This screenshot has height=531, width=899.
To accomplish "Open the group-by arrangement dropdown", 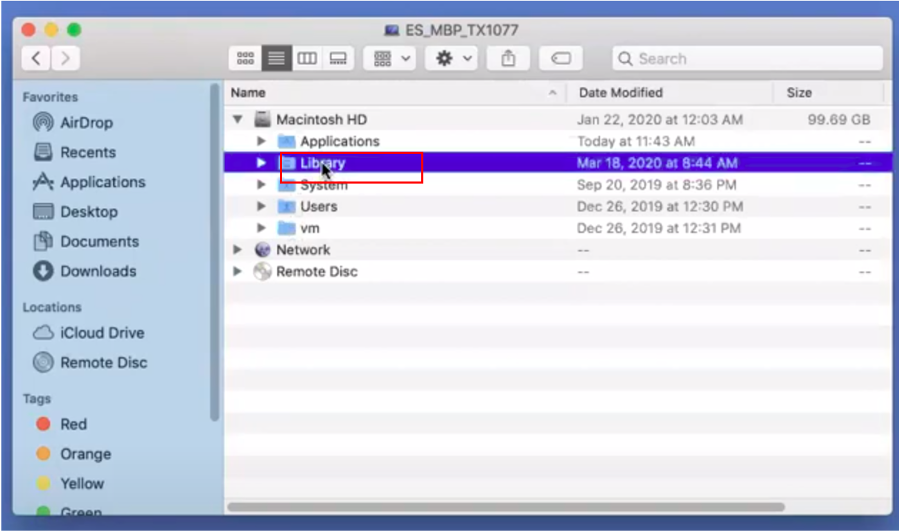I will coord(392,58).
